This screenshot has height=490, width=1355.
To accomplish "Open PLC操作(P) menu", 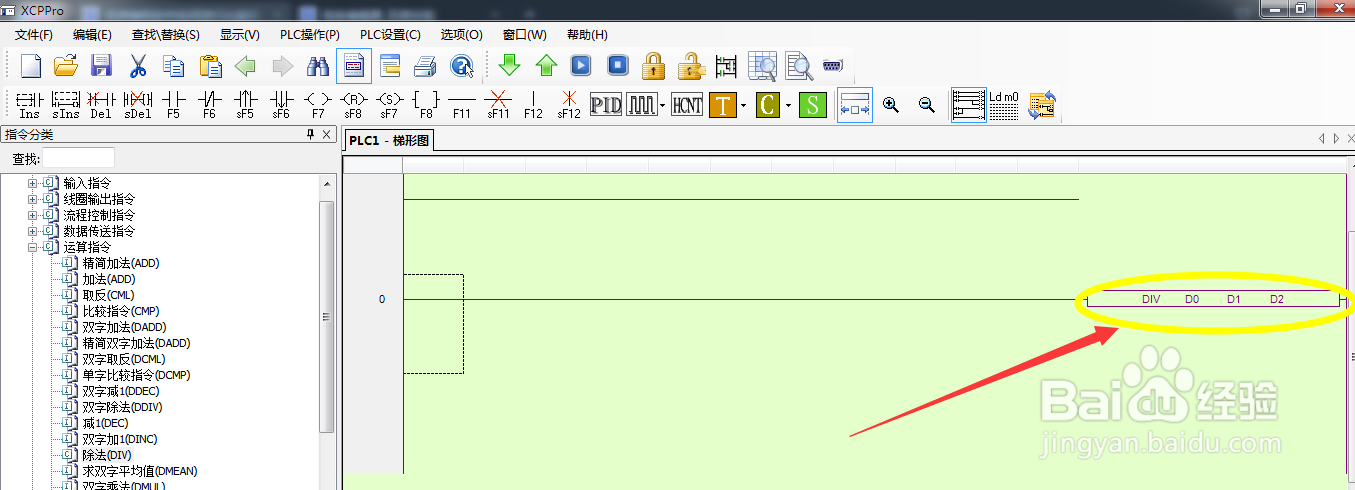I will pyautogui.click(x=309, y=35).
